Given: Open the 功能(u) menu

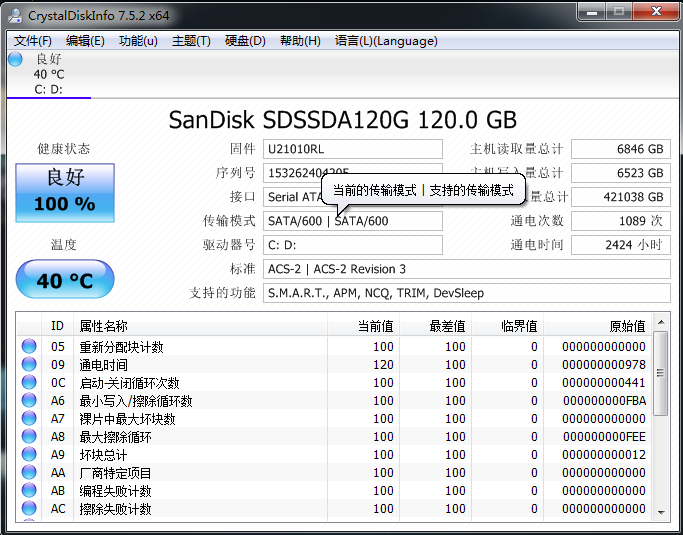Looking at the screenshot, I should pyautogui.click(x=138, y=41).
